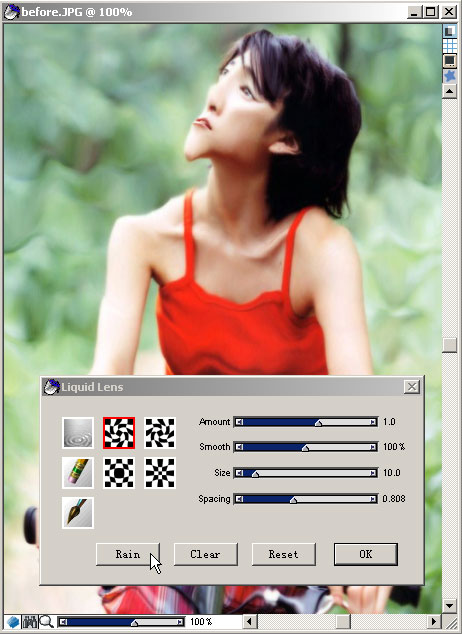The height and width of the screenshot is (634, 462).
Task: Choose the counter-twirl checker pattern lens
Action: (x=160, y=433)
